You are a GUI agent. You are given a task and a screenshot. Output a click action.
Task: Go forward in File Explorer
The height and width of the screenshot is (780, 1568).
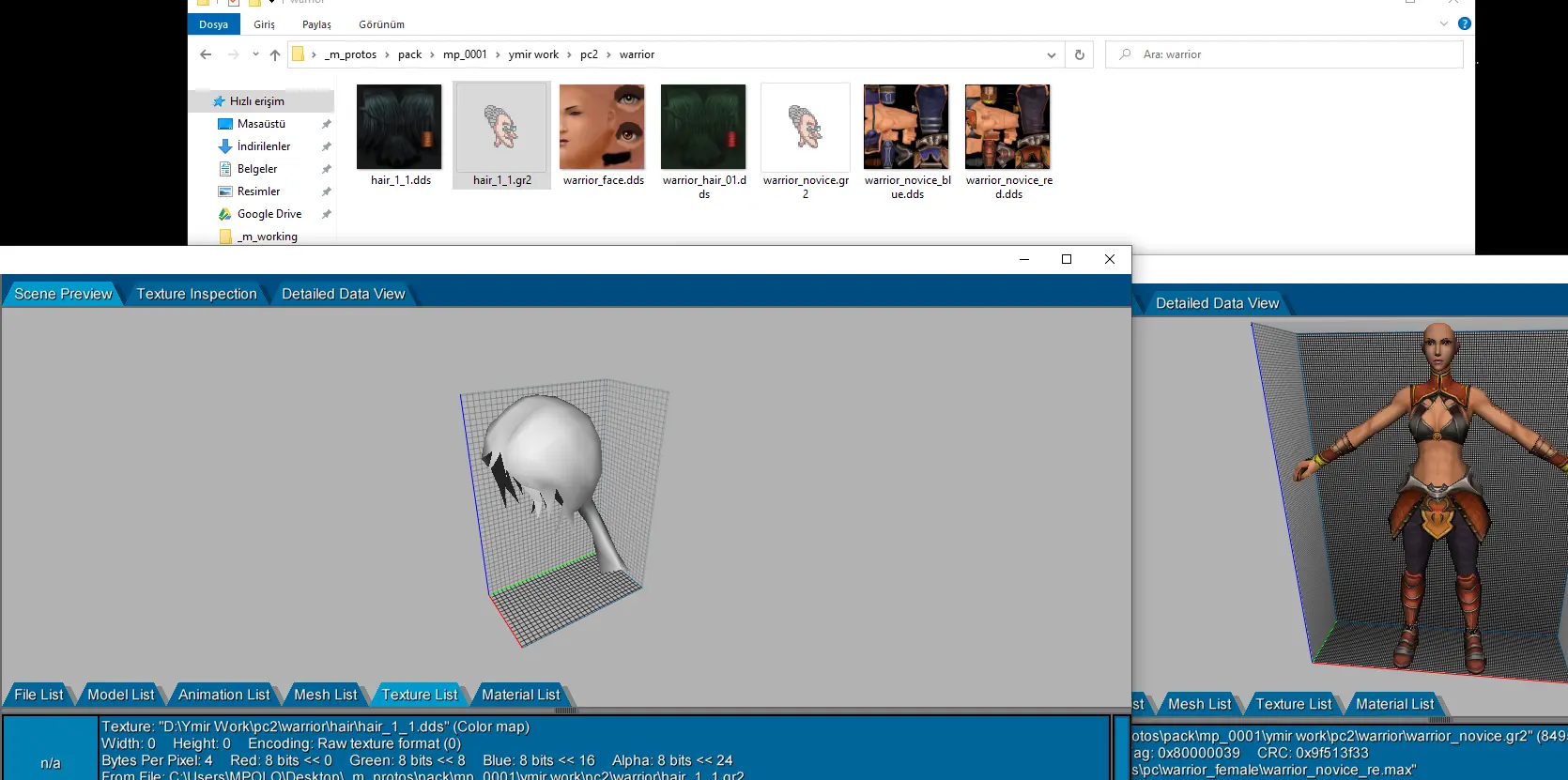234,54
